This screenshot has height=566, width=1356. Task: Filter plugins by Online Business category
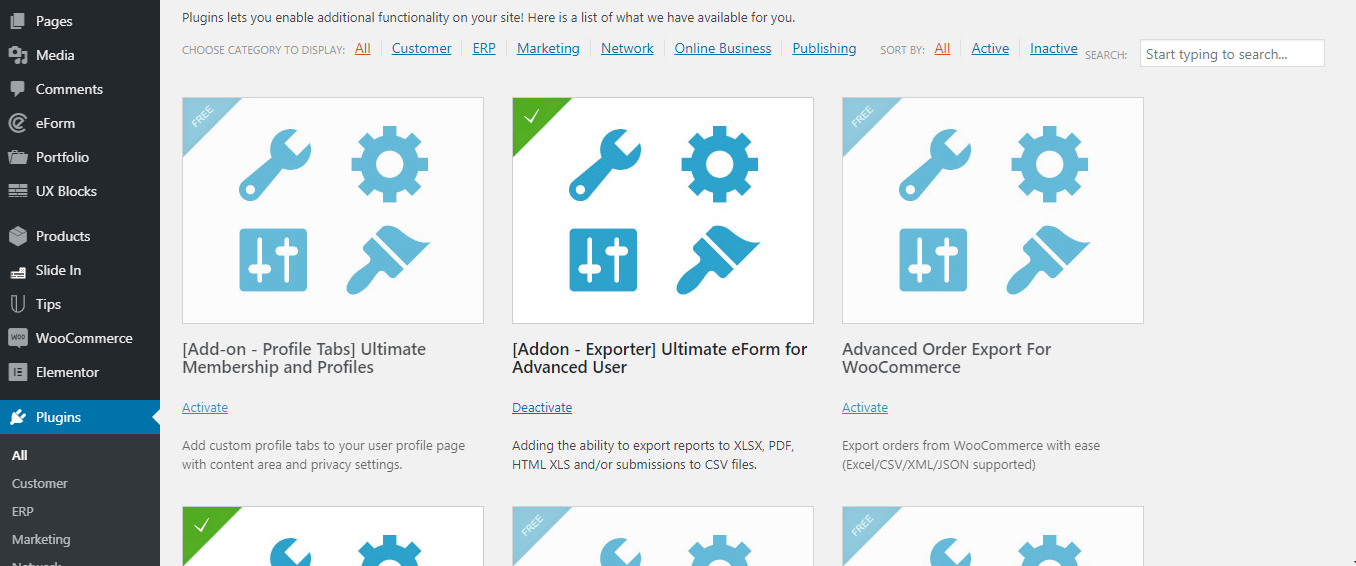tap(723, 48)
